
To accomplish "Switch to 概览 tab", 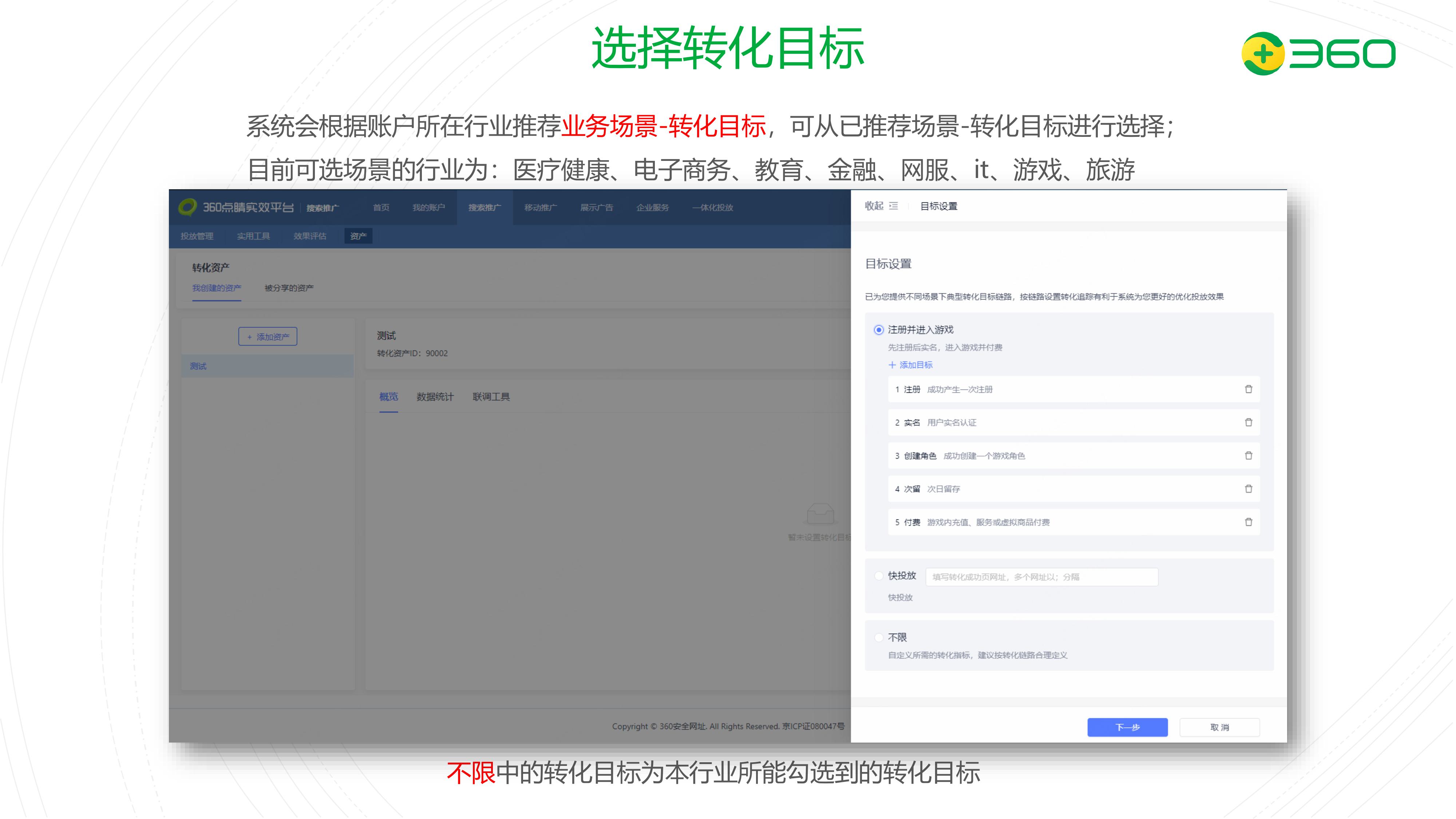I will (388, 397).
